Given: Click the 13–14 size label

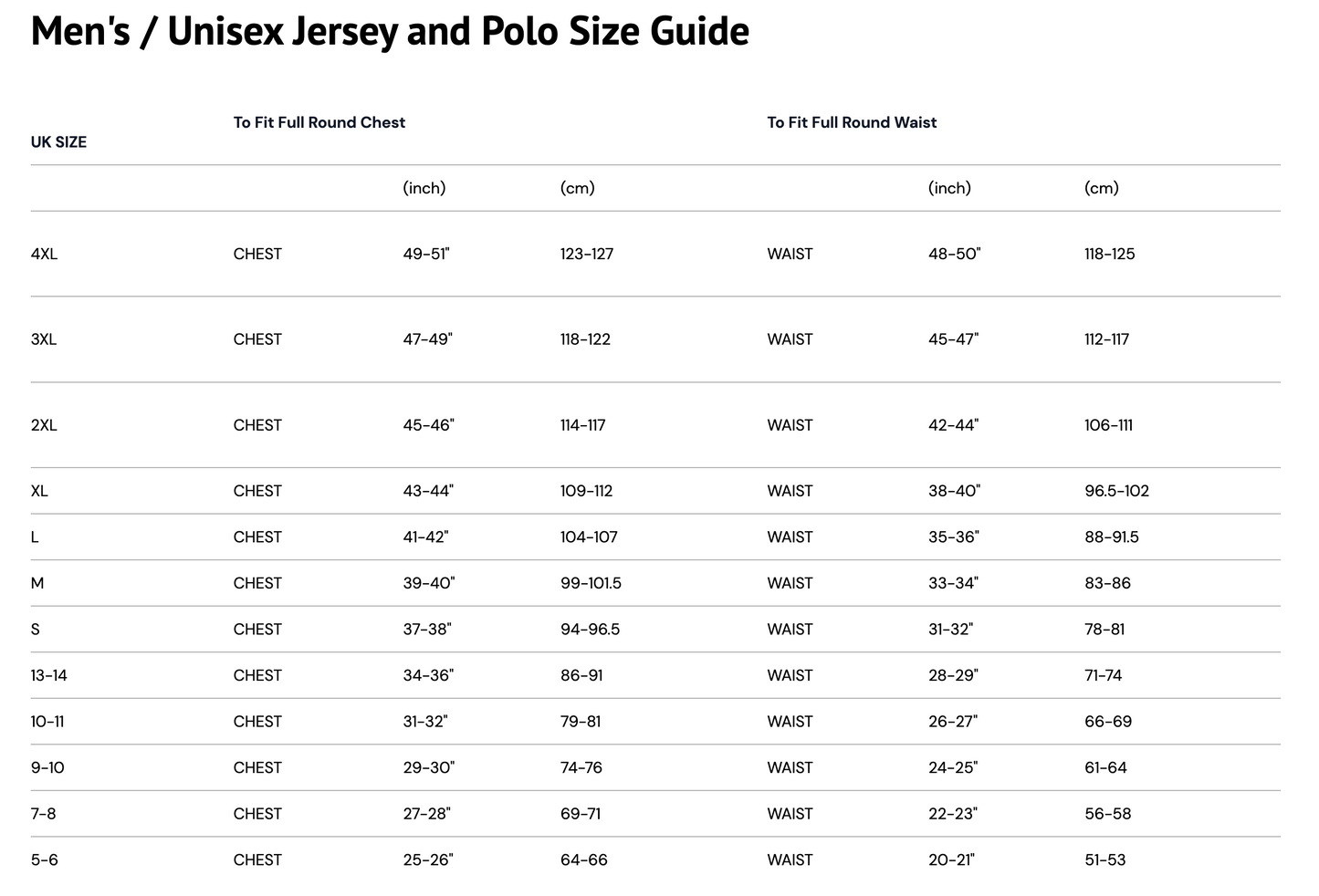Looking at the screenshot, I should [x=48, y=676].
